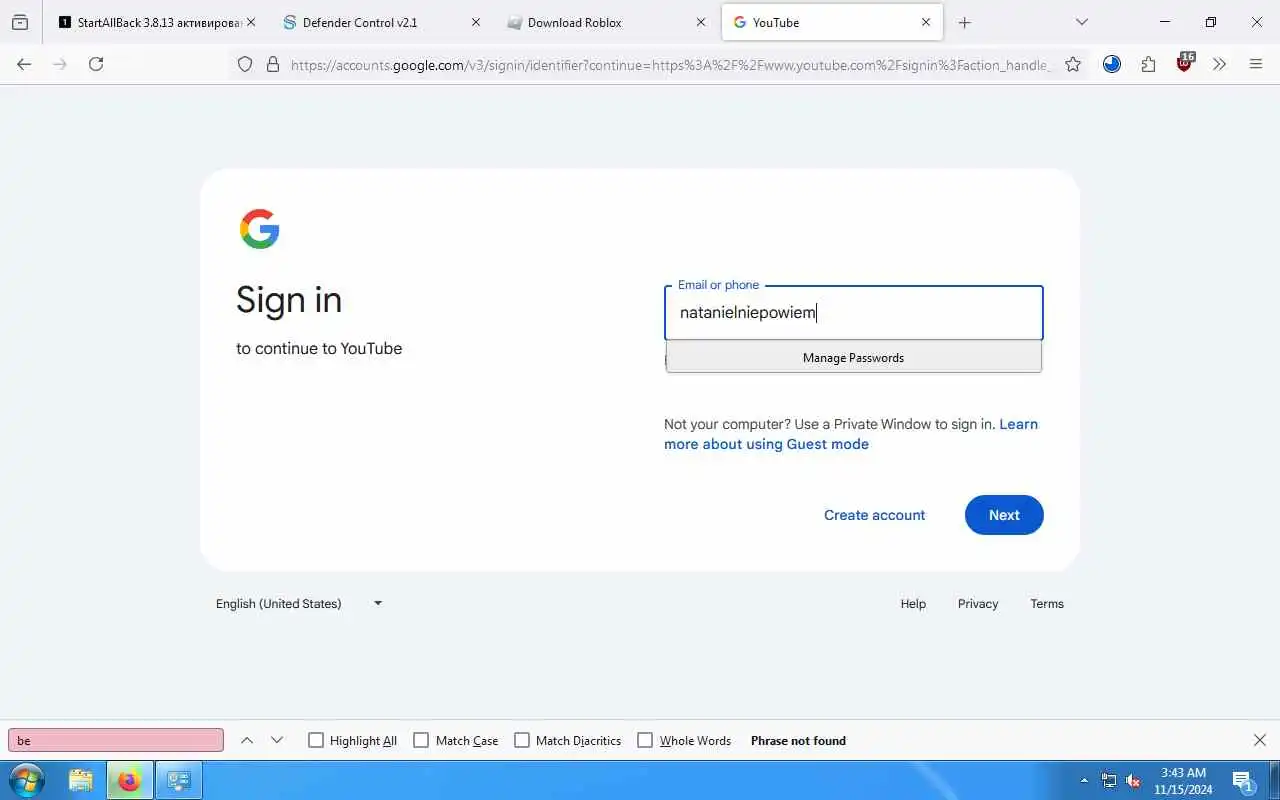The width and height of the screenshot is (1280, 800).
Task: Select the YouTube tab
Action: pyautogui.click(x=832, y=22)
